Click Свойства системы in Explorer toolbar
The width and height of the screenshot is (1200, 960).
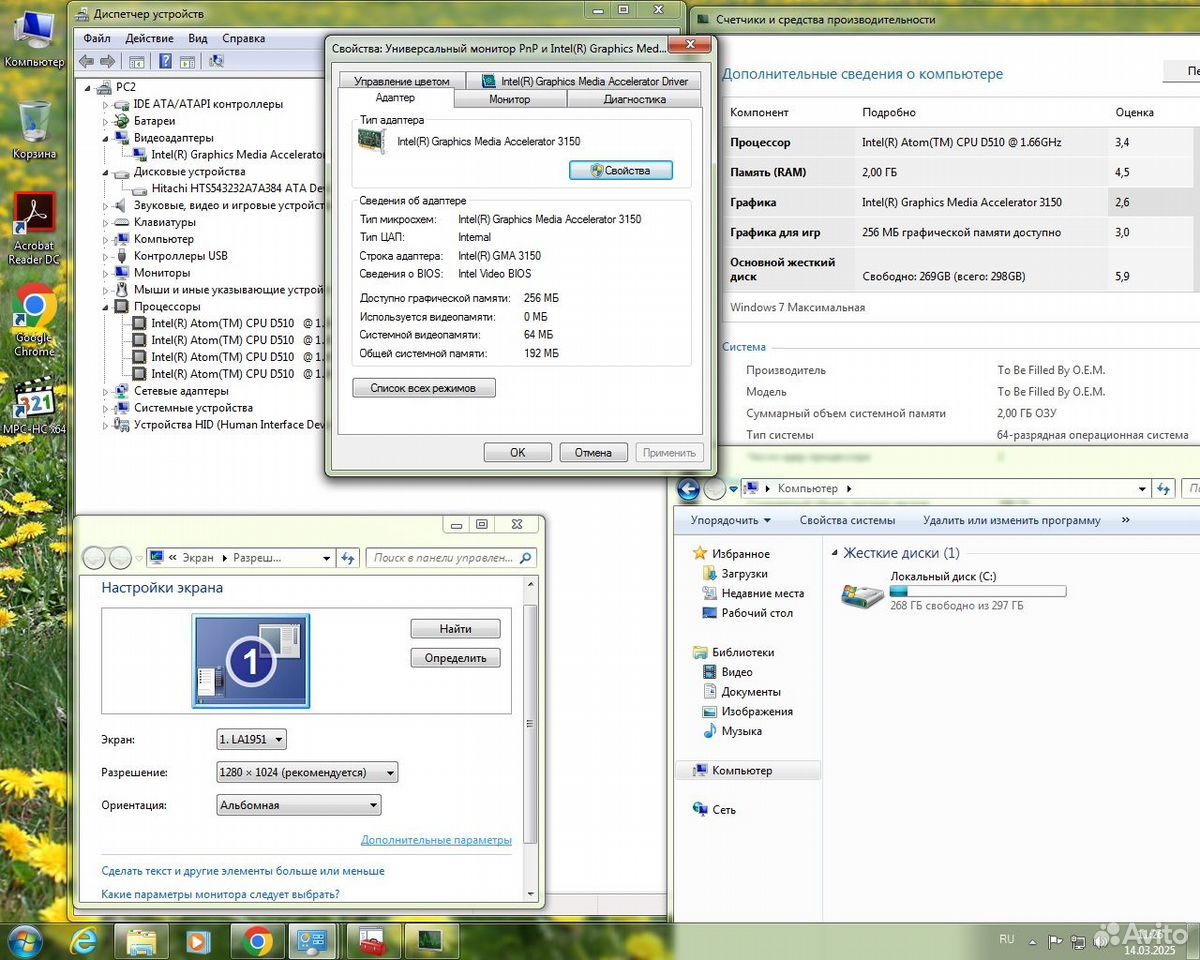coord(847,520)
